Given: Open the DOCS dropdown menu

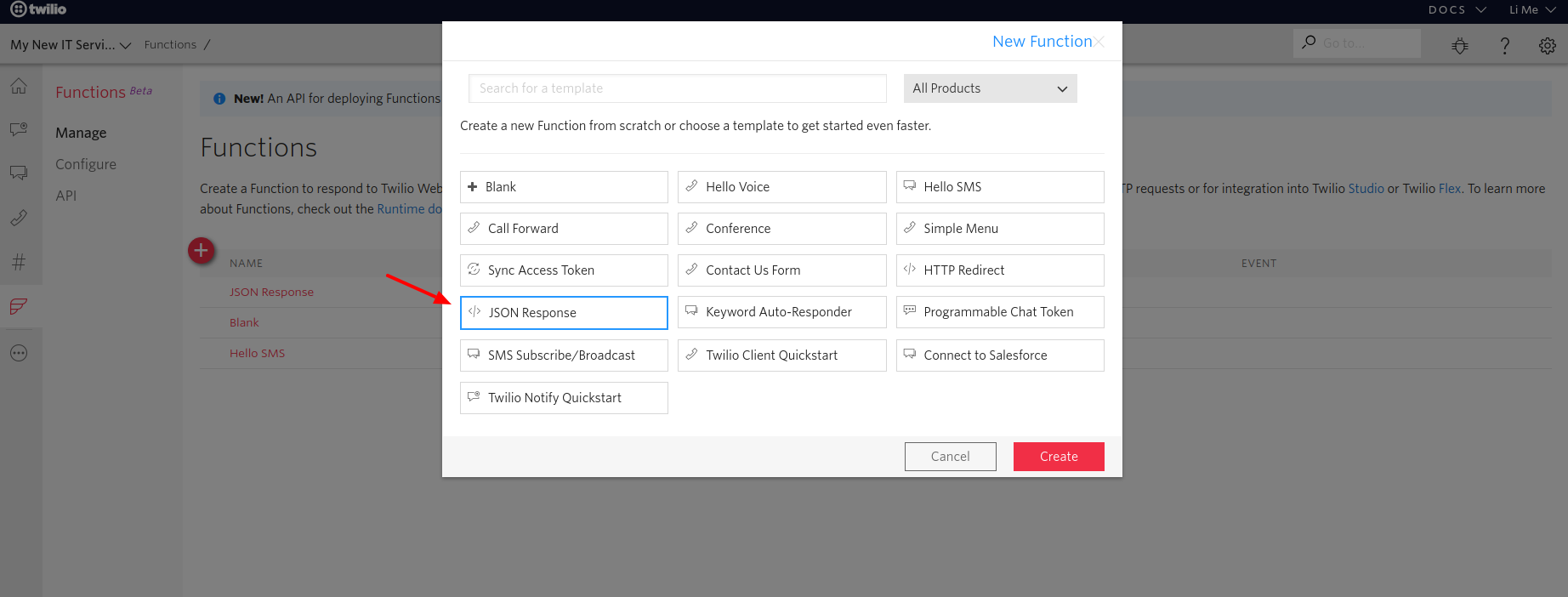Looking at the screenshot, I should (1457, 10).
